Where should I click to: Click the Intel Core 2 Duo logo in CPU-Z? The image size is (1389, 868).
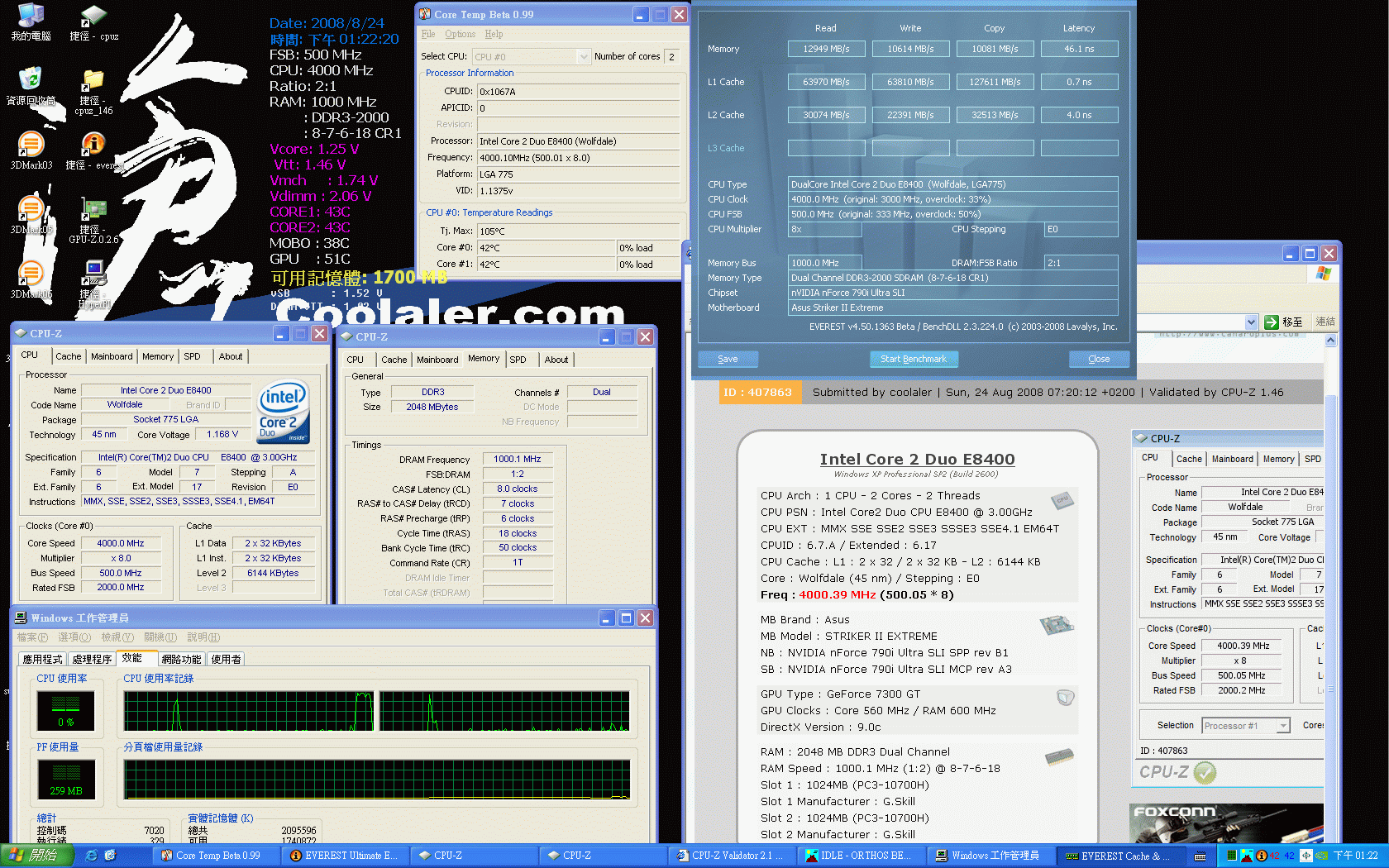click(283, 411)
